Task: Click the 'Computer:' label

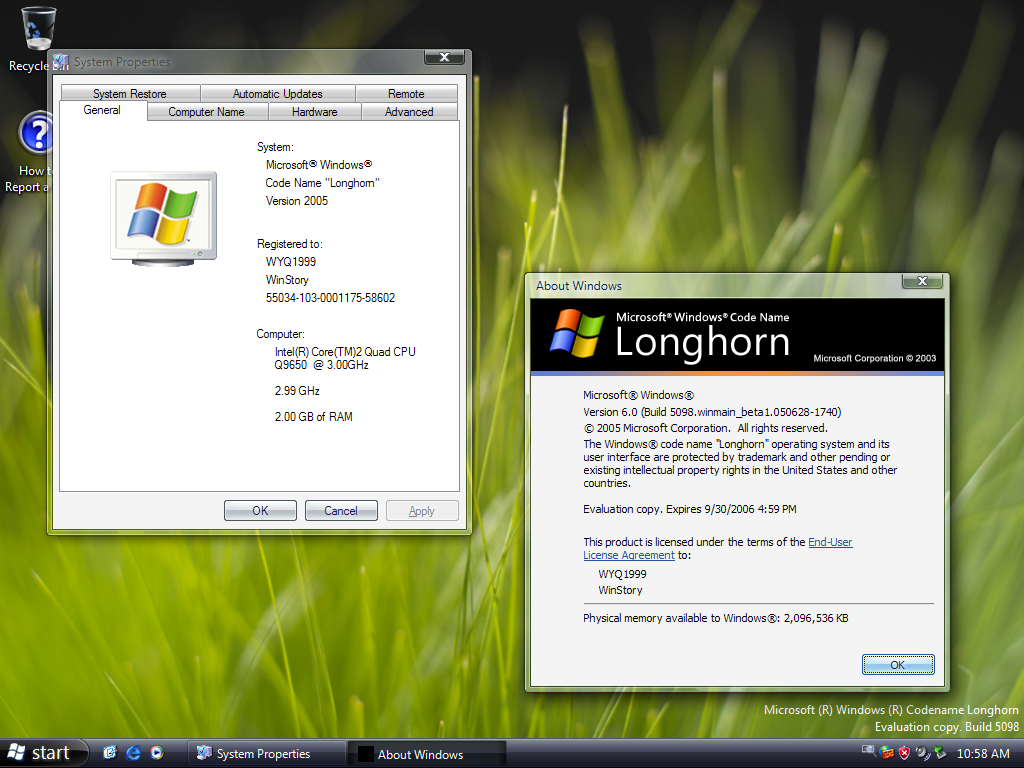Action: (x=280, y=334)
